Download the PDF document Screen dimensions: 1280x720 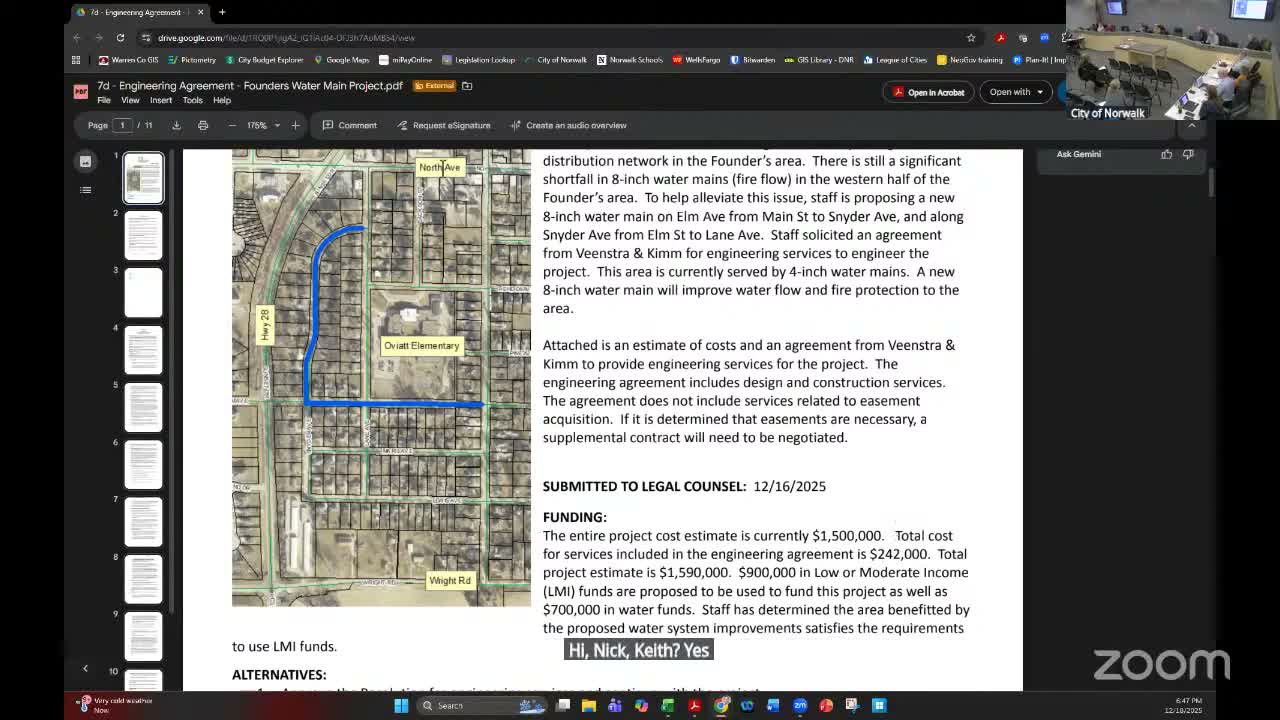177,125
